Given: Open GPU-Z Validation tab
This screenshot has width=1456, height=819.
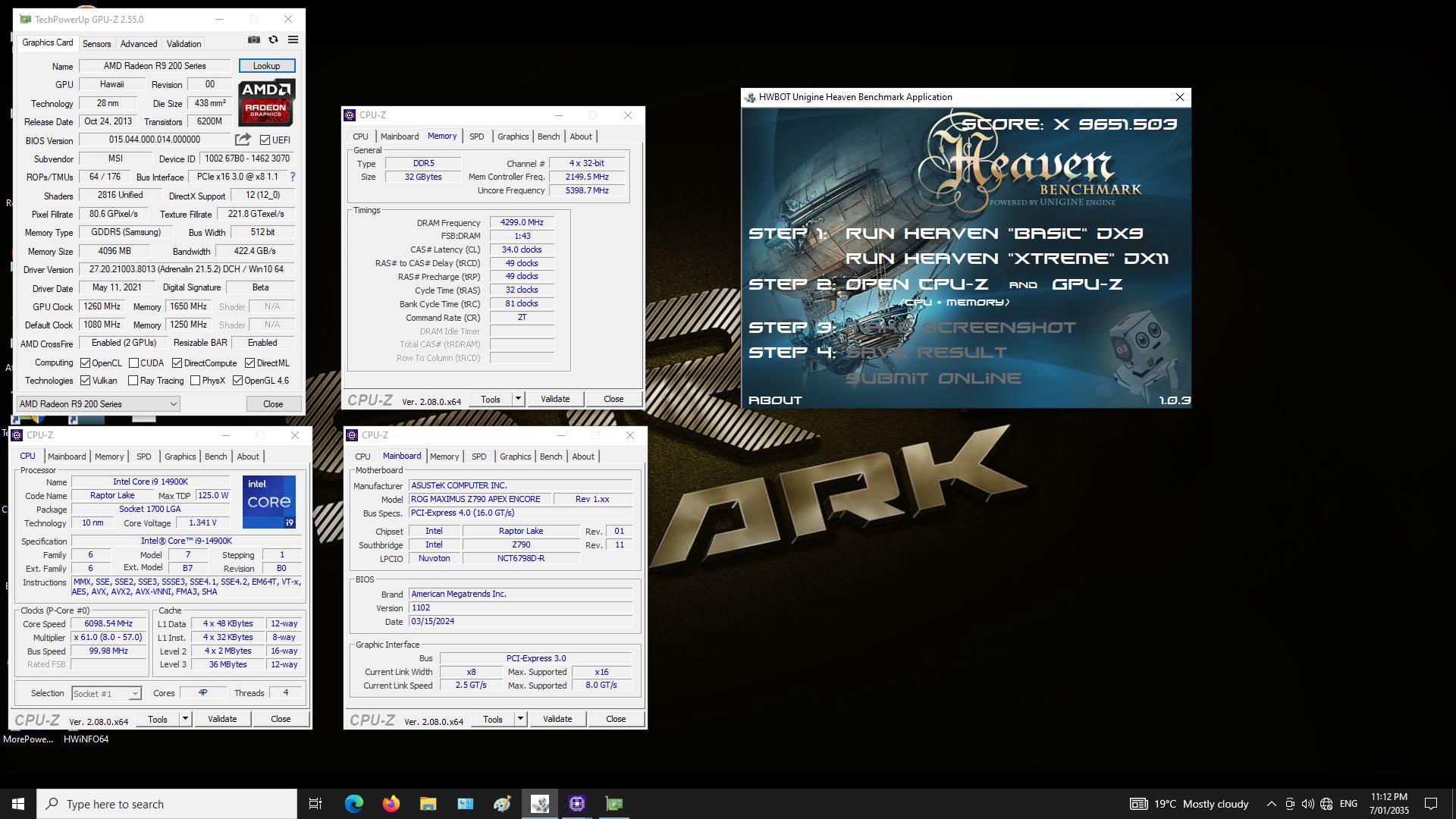Looking at the screenshot, I should tap(184, 43).
